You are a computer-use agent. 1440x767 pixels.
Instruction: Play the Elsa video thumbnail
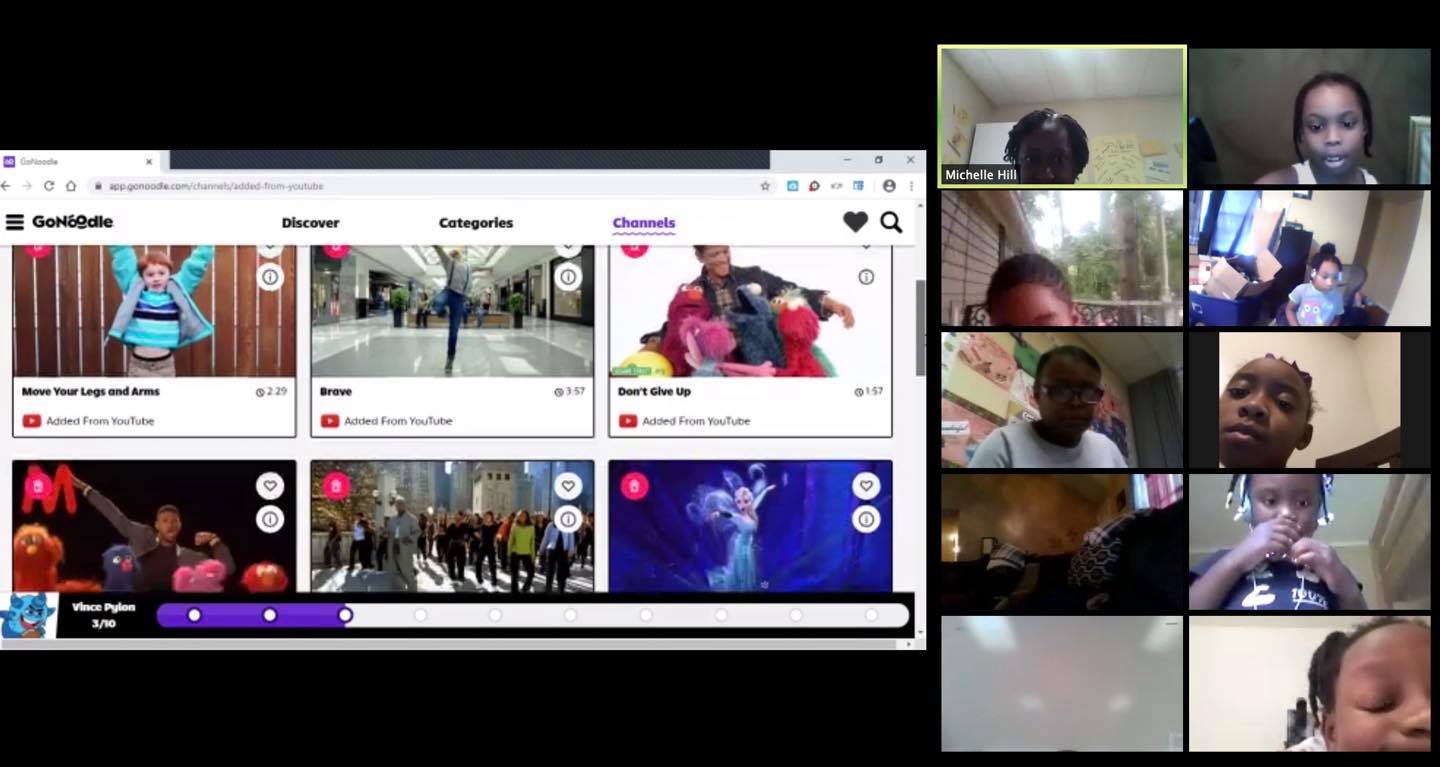[750, 526]
